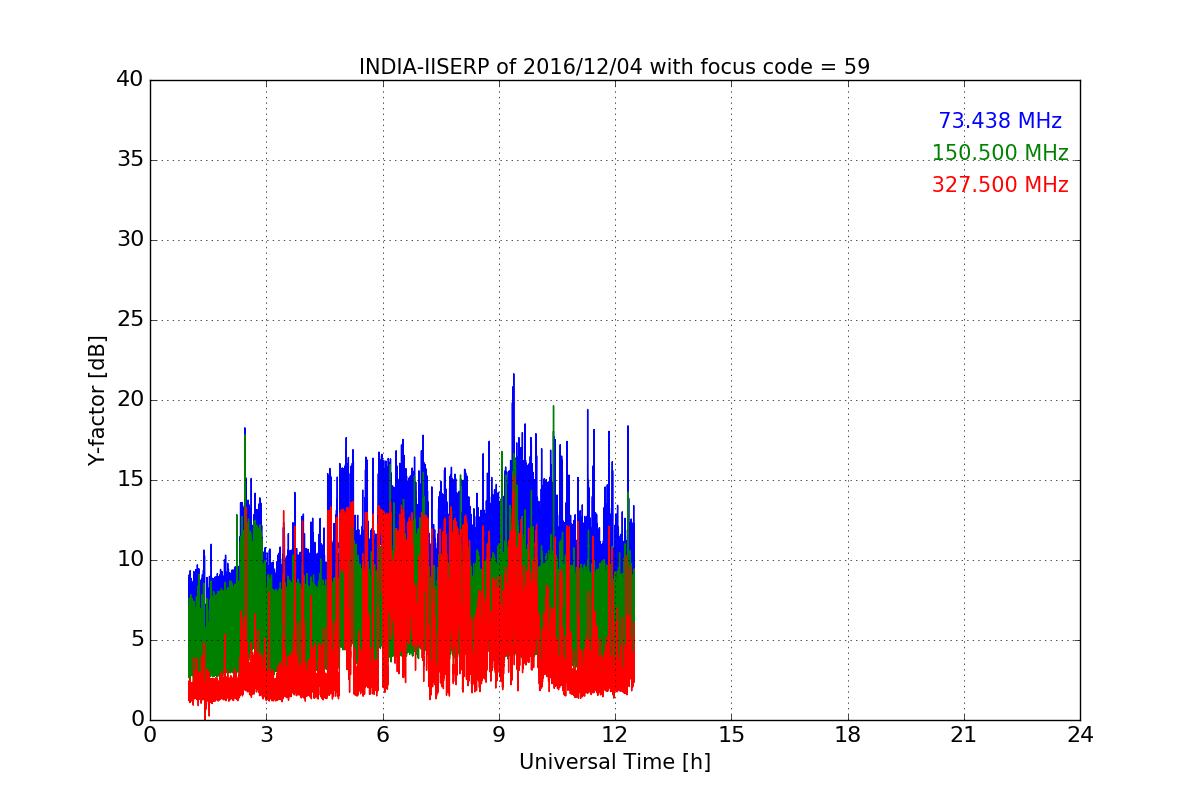This screenshot has width=1200, height=800.
Task: Click the x-axis tick label 3
Action: [x=266, y=735]
